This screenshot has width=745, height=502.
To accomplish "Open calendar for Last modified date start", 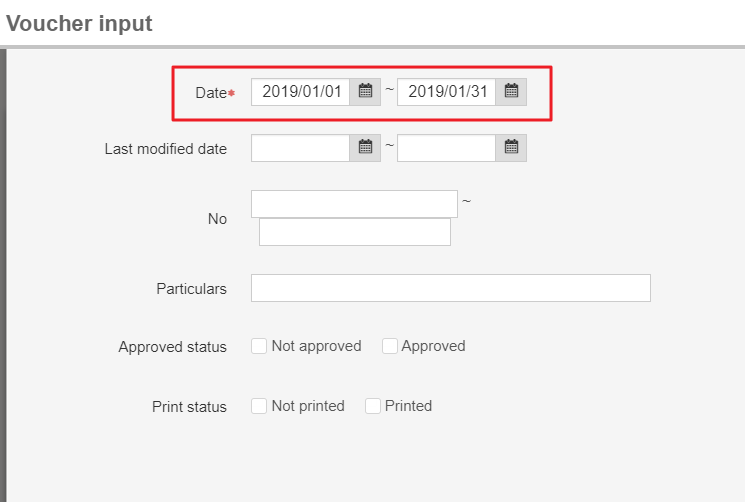I will click(365, 148).
